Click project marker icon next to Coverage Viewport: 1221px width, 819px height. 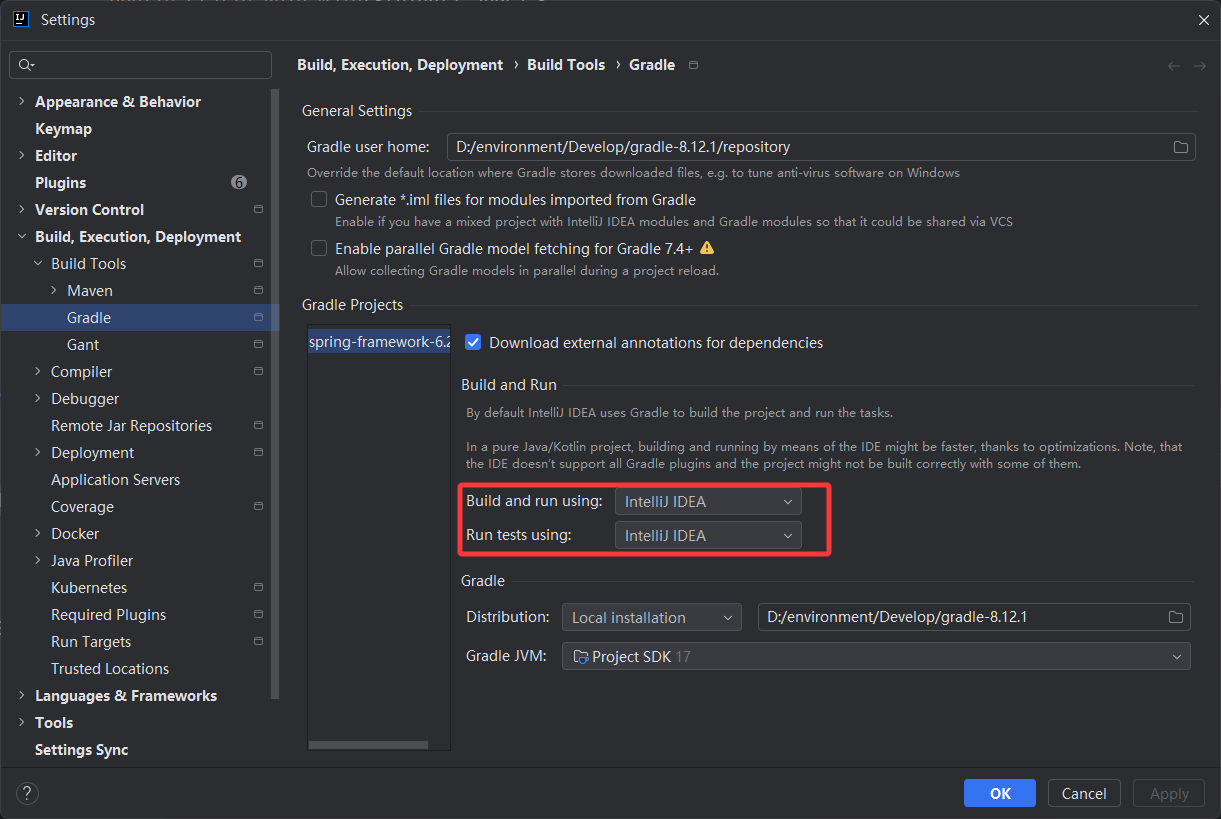(258, 506)
